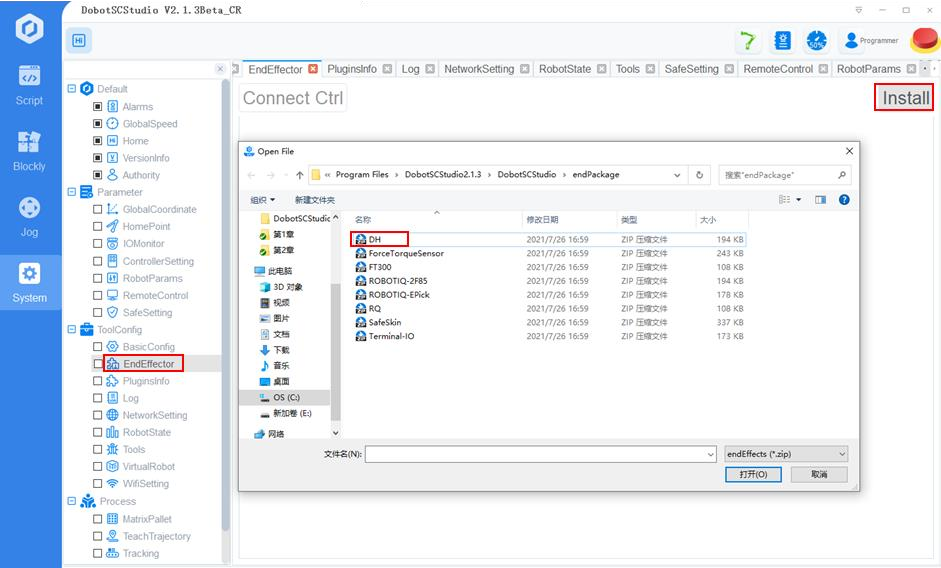The height and width of the screenshot is (568, 941).
Task: Click the green robot arm status icon
Action: coord(748,41)
